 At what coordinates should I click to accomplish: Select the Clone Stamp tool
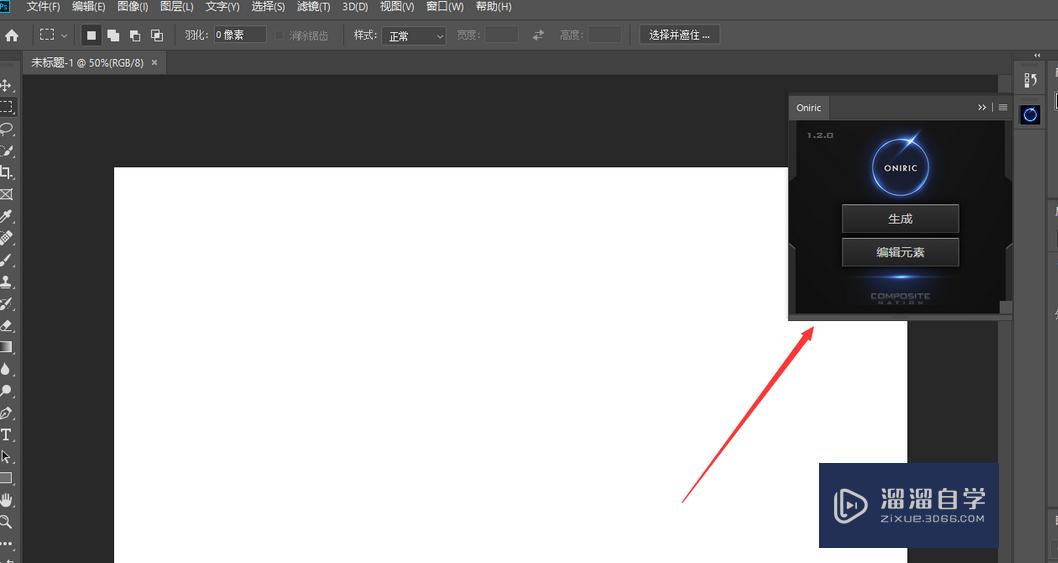(x=6, y=282)
